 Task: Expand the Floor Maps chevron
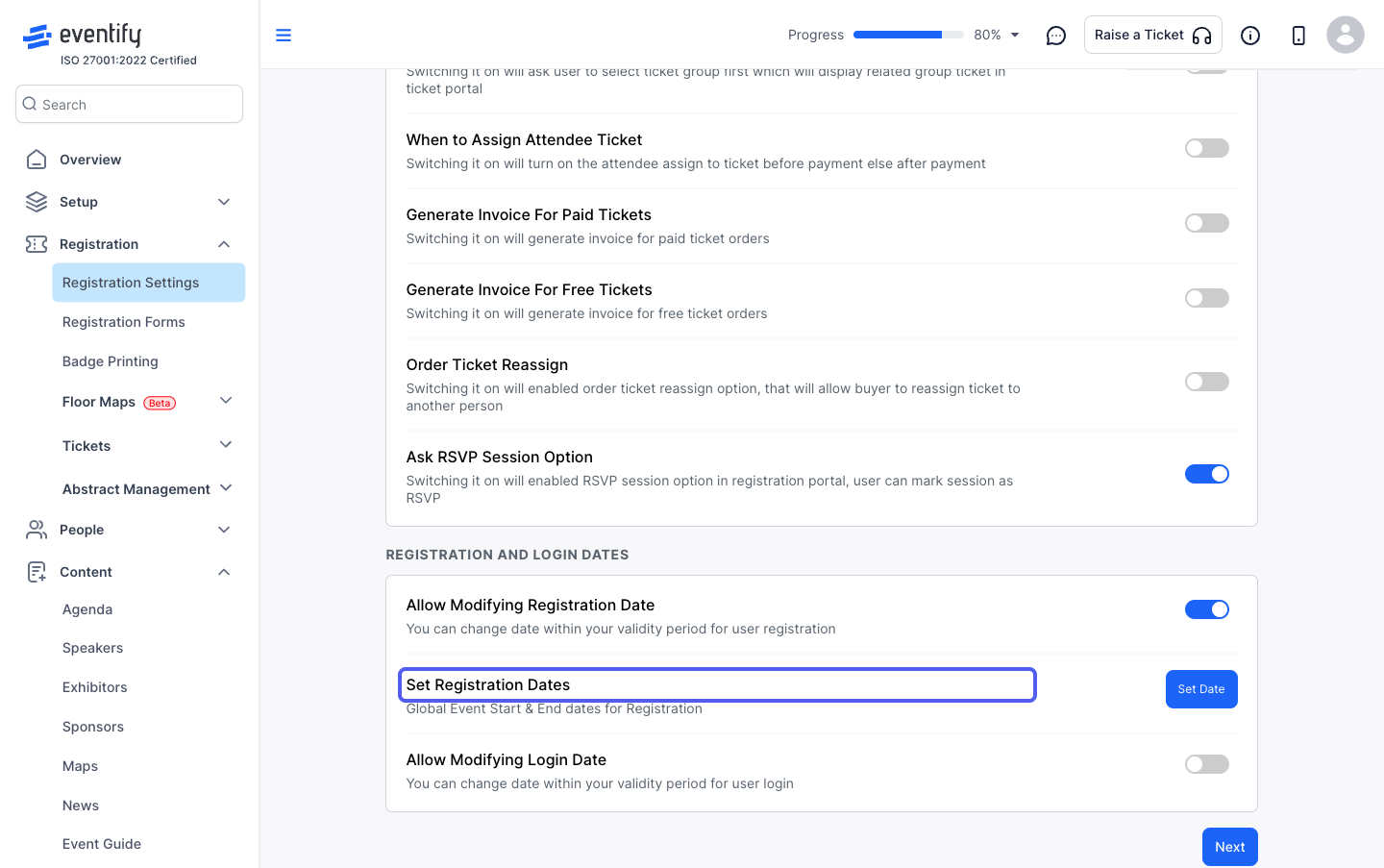pos(226,401)
